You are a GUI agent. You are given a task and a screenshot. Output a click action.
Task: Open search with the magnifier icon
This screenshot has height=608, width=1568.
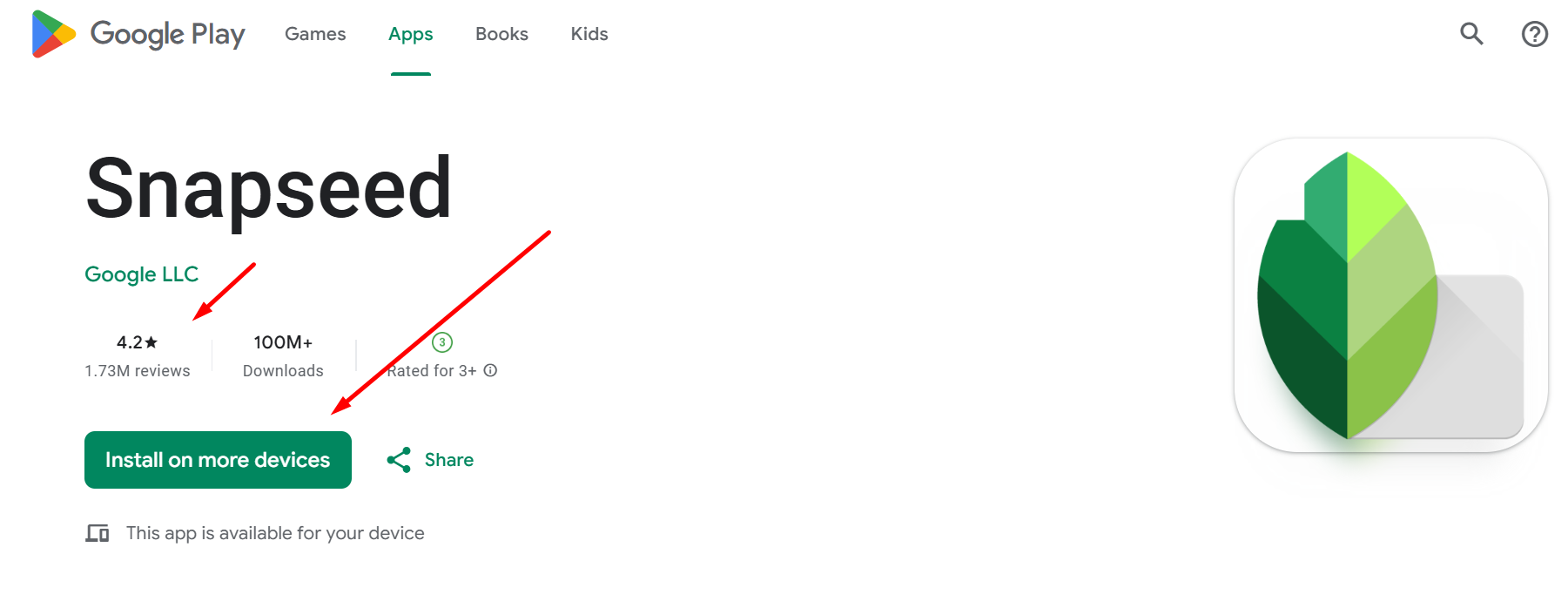[1471, 34]
